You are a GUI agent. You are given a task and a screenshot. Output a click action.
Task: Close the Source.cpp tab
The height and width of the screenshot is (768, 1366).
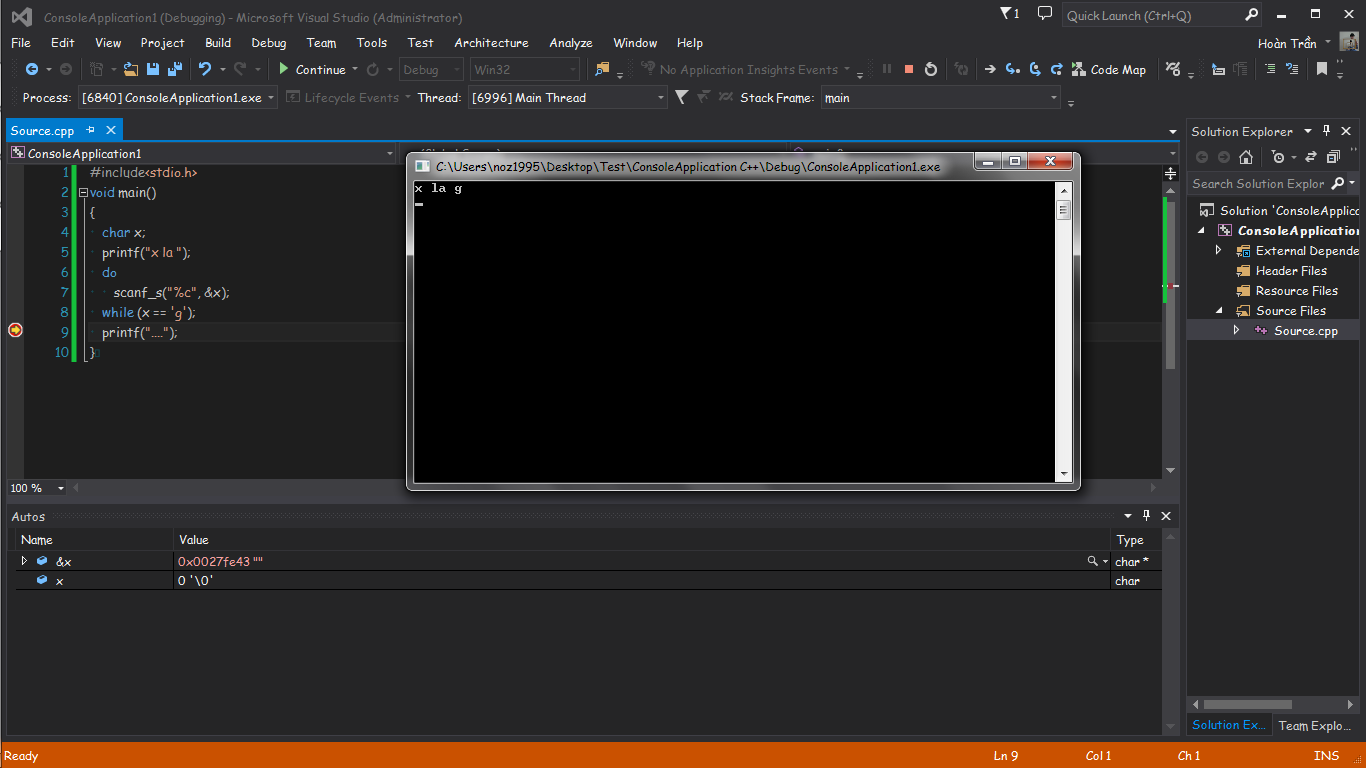[x=111, y=130]
